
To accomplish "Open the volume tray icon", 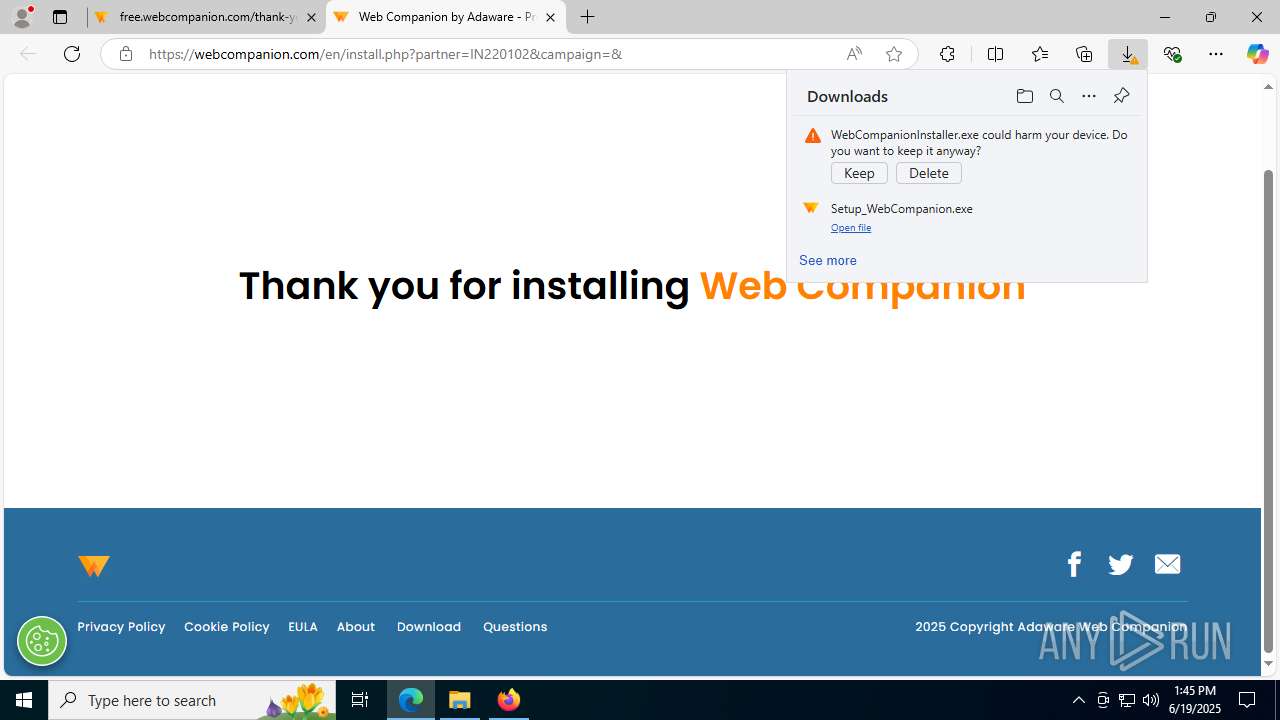I will click(1150, 700).
